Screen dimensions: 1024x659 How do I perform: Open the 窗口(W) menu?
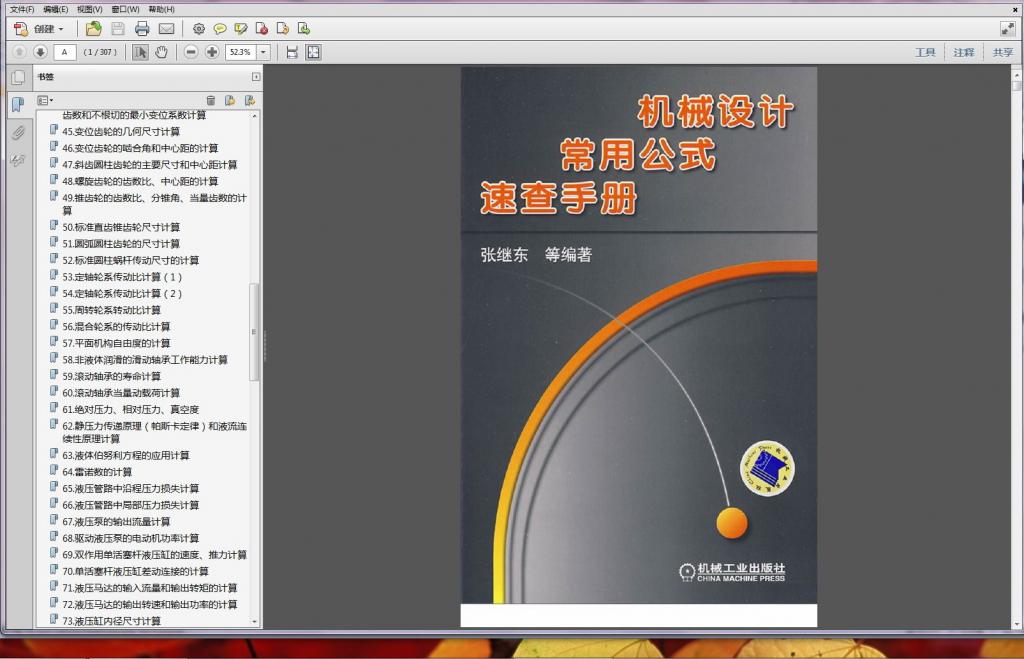point(125,9)
